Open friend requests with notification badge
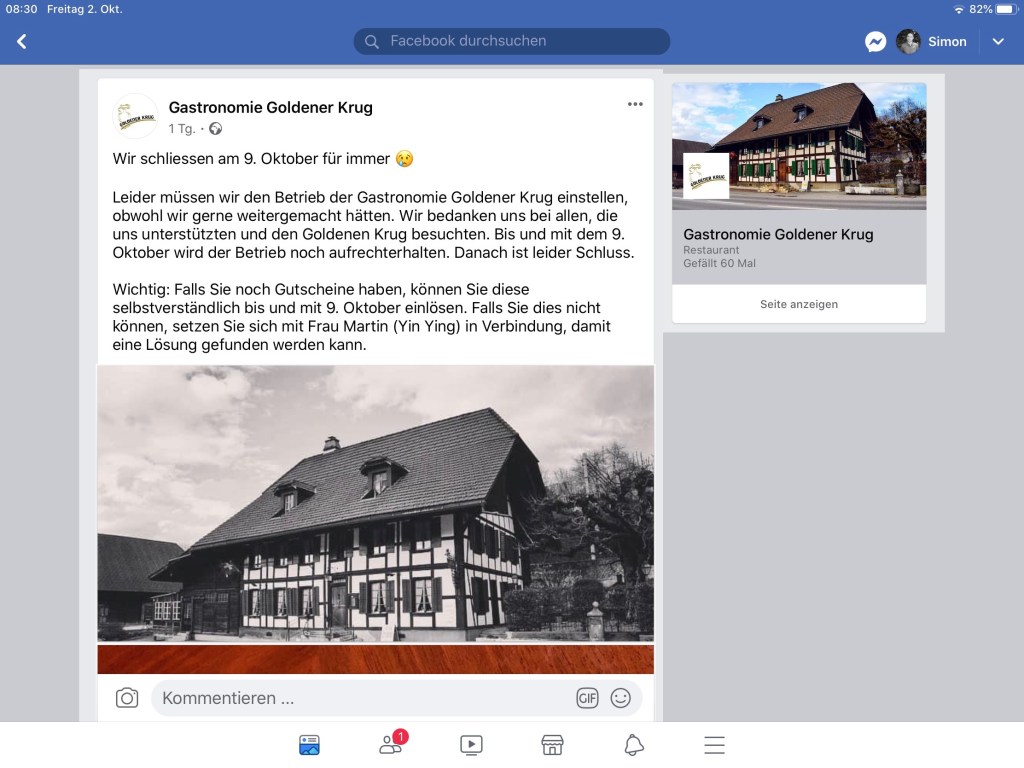 click(x=392, y=743)
